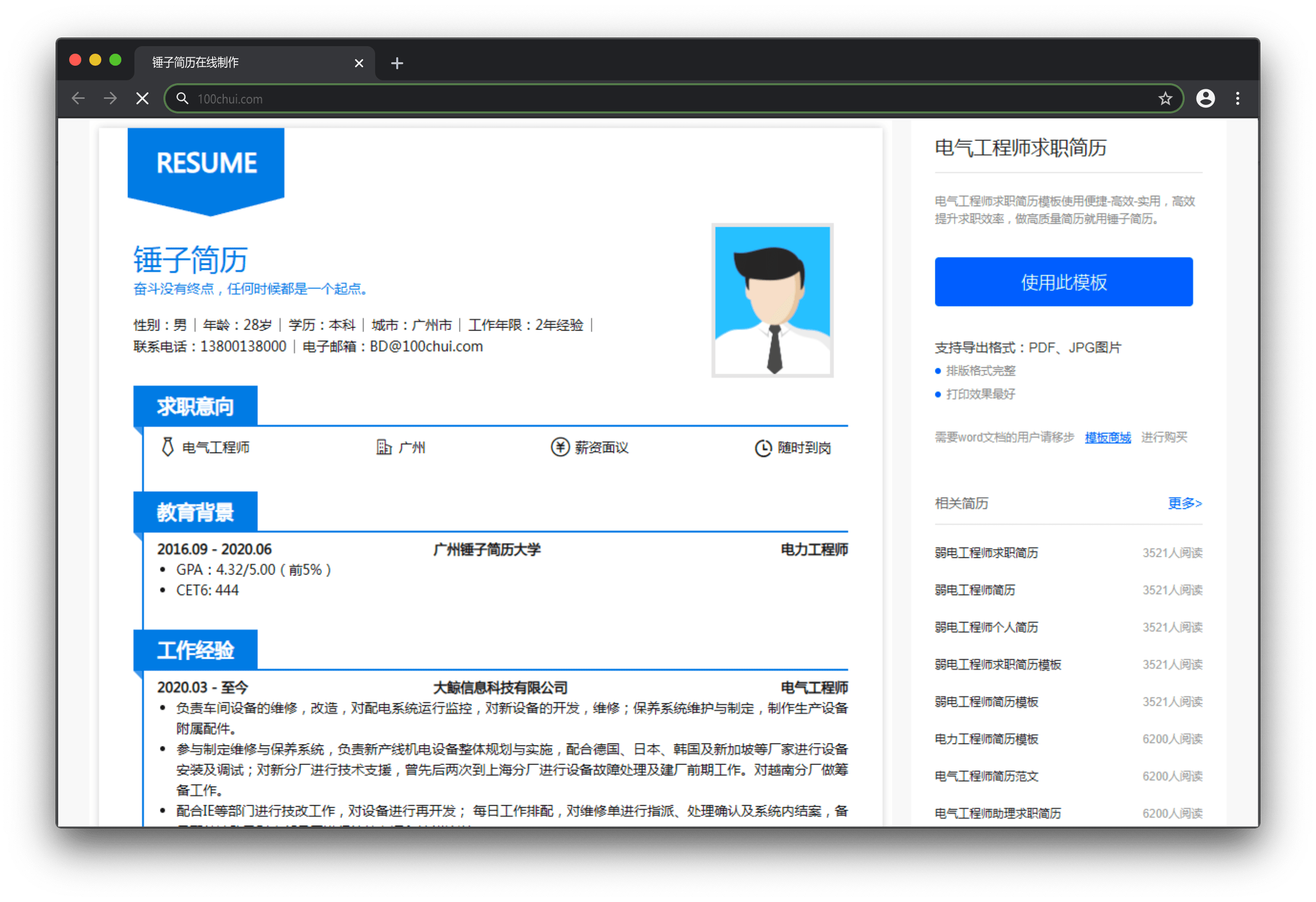This screenshot has width=1316, height=902.
Task: Click 更多> for related resumes
Action: point(1185,503)
